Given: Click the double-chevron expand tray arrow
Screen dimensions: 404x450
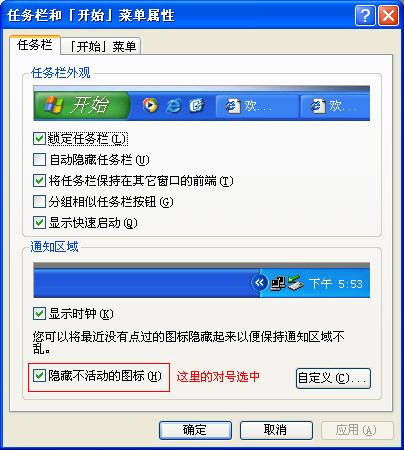Looking at the screenshot, I should click(x=259, y=283).
